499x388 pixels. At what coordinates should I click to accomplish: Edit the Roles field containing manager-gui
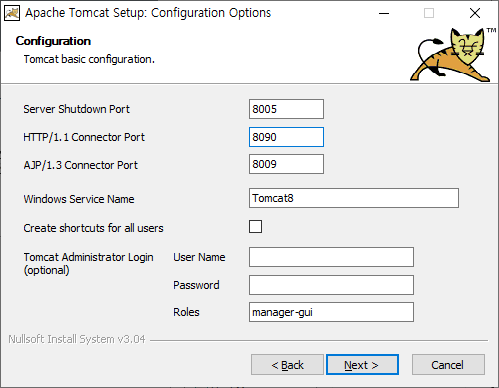coord(331,312)
